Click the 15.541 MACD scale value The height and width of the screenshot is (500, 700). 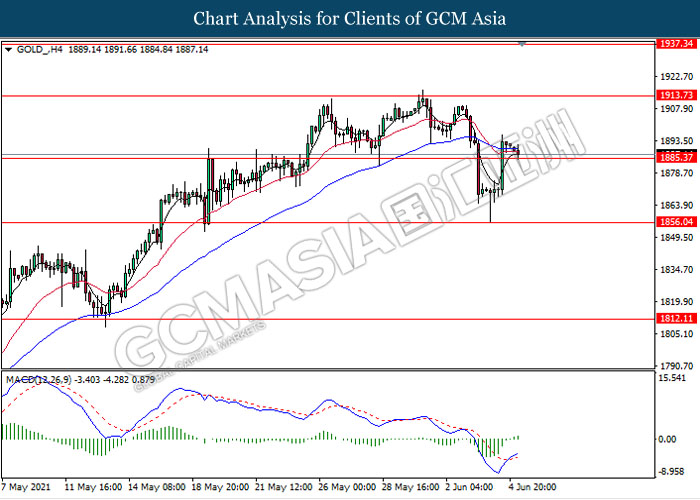[x=672, y=378]
